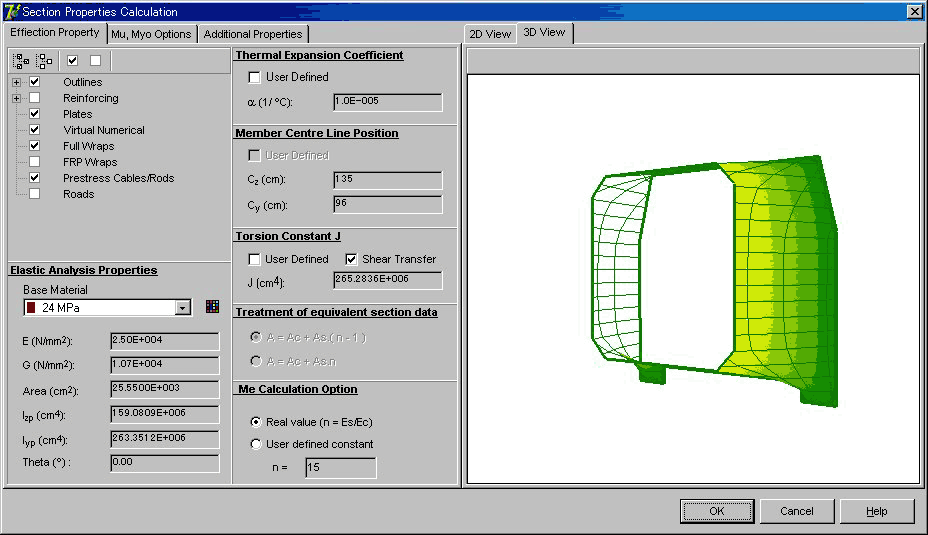Click the G (N/mm2) field

pyautogui.click(x=165, y=365)
